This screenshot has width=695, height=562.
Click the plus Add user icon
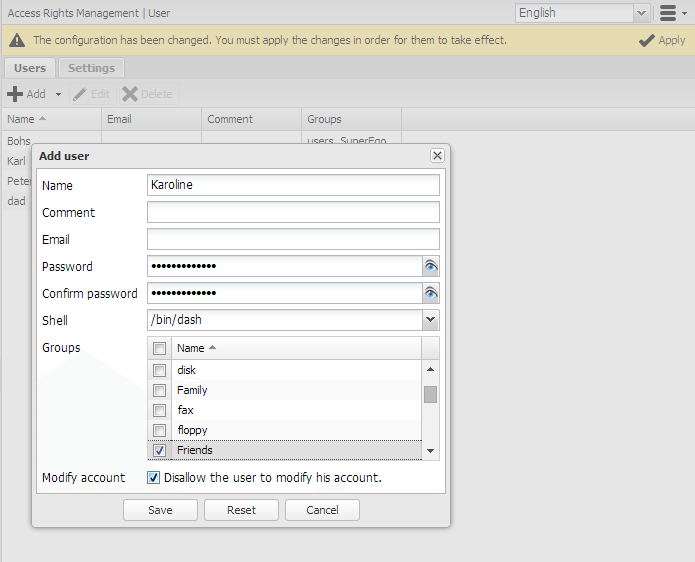(15, 94)
